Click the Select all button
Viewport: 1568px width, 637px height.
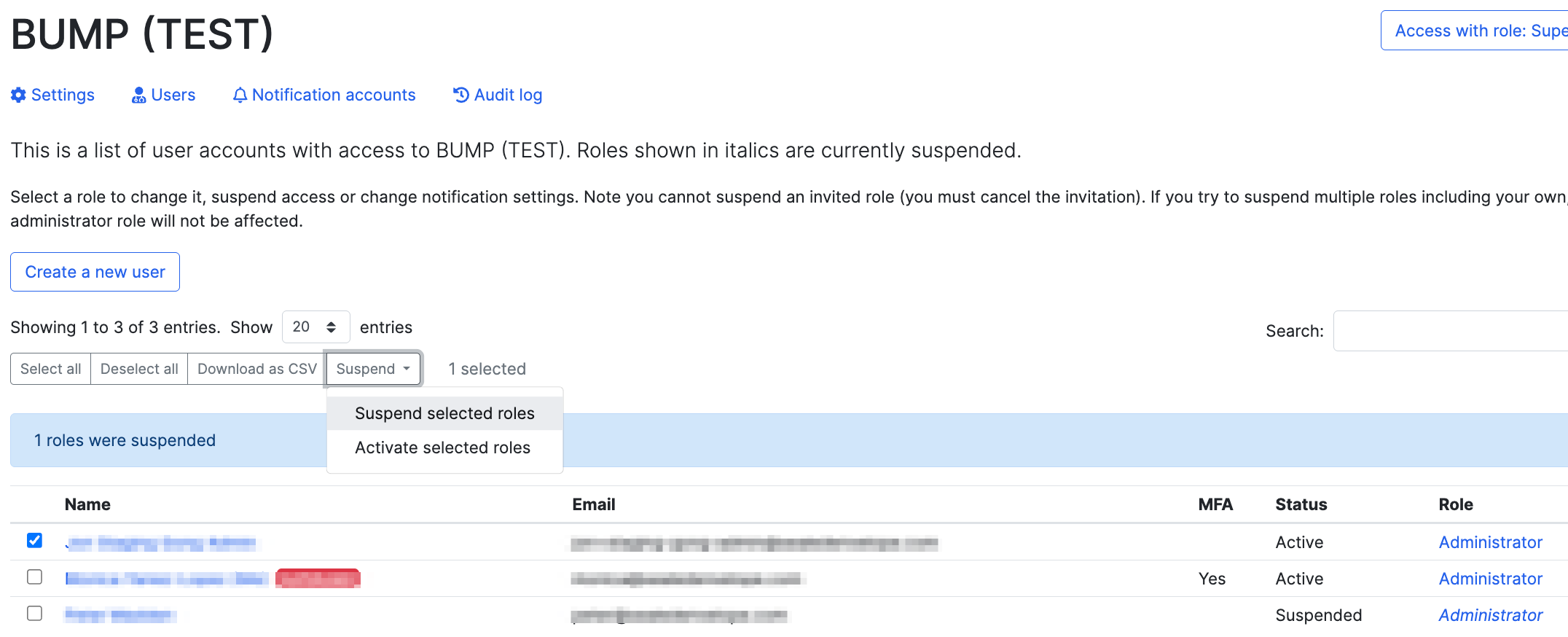coord(50,369)
